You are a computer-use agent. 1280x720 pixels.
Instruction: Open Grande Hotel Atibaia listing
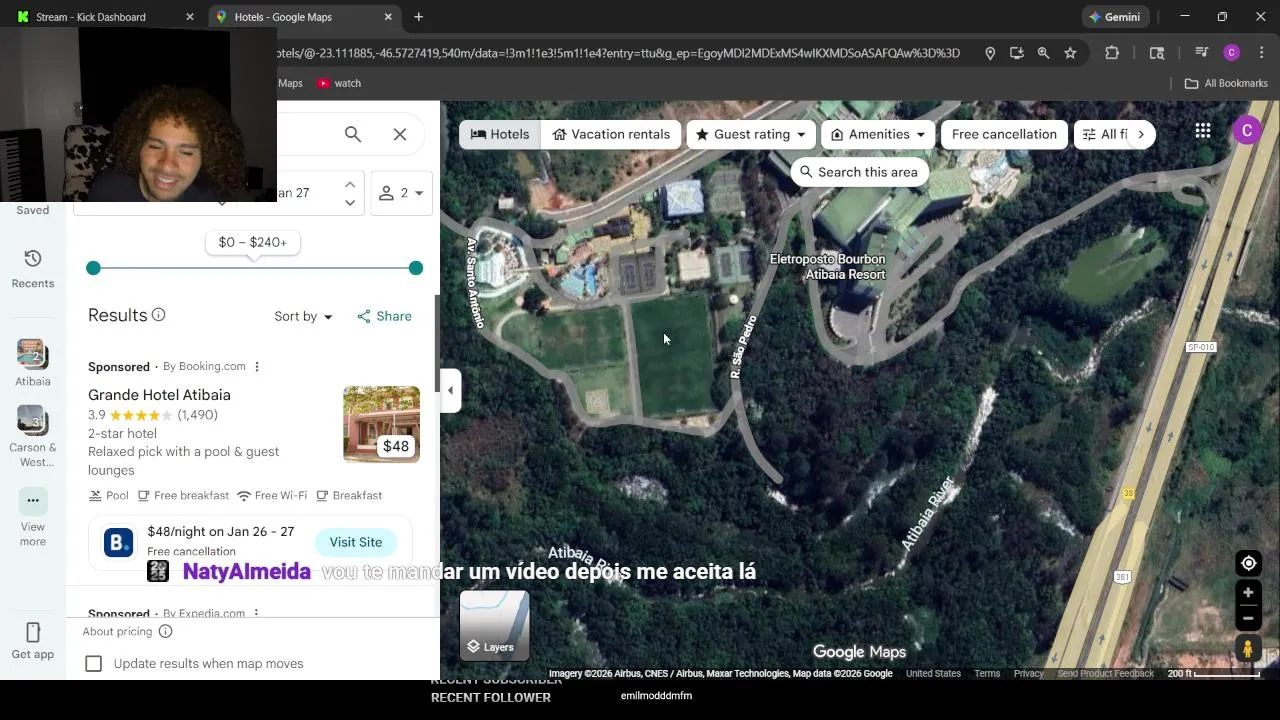click(159, 395)
